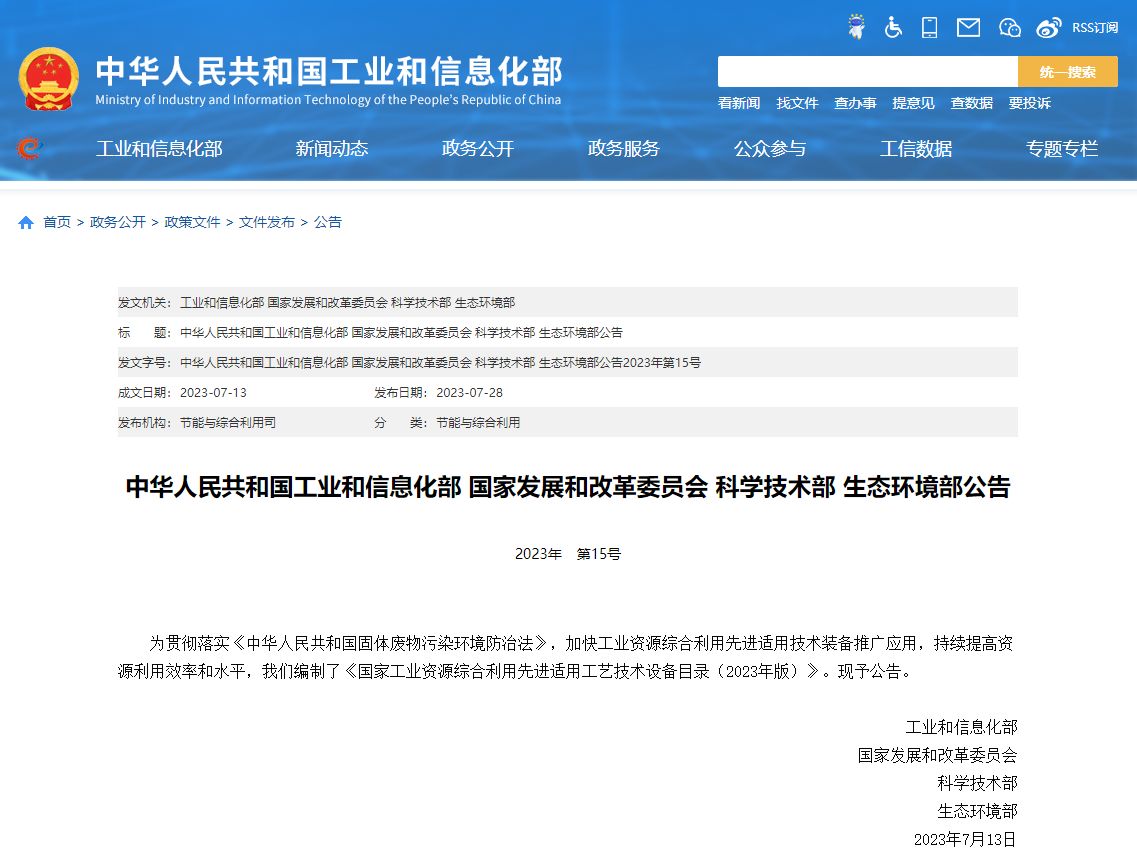
Task: Click the email envelope icon
Action: (968, 27)
